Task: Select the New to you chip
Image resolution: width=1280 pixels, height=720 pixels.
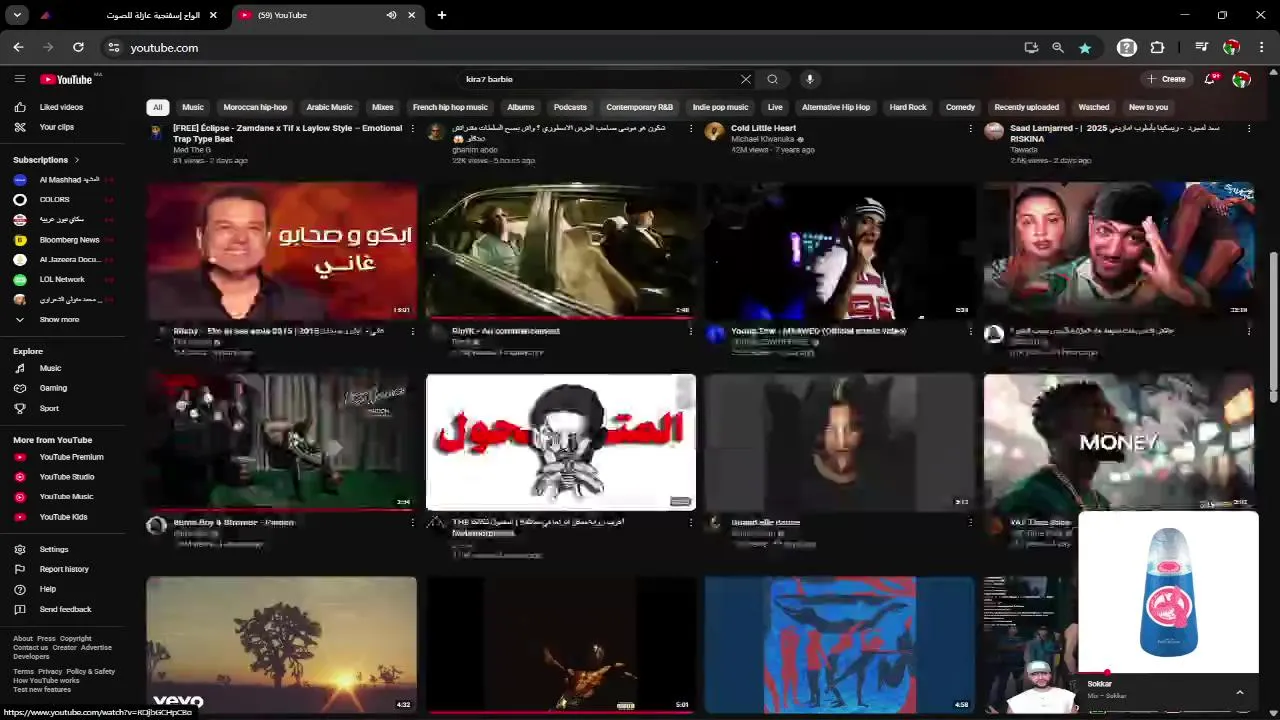Action: [x=1148, y=107]
